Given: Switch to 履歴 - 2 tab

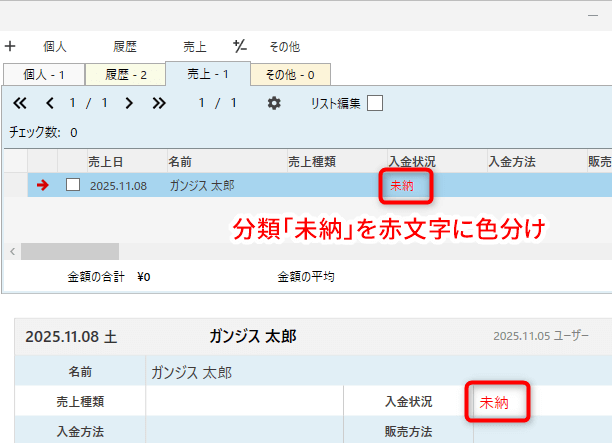Looking at the screenshot, I should pos(124,74).
